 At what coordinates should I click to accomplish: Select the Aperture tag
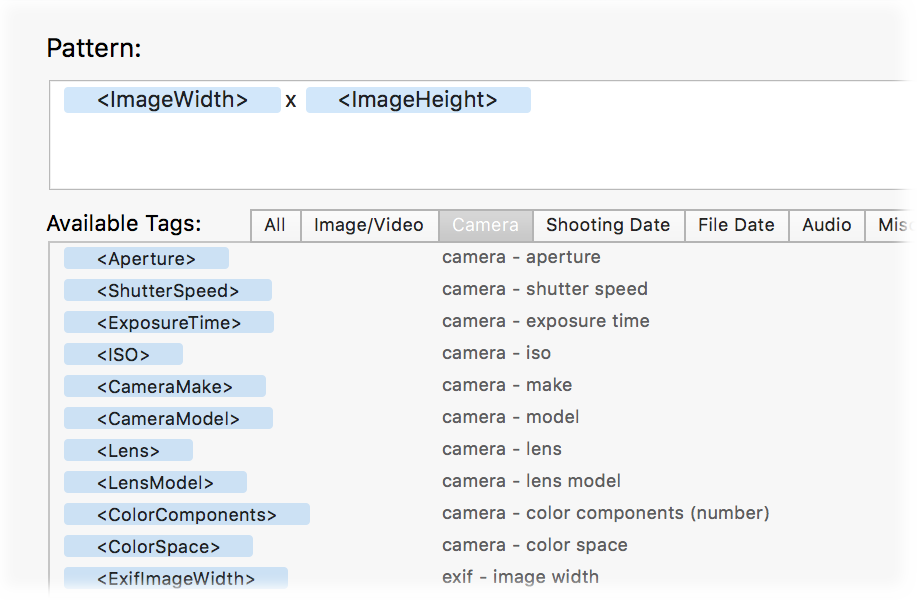(x=146, y=259)
